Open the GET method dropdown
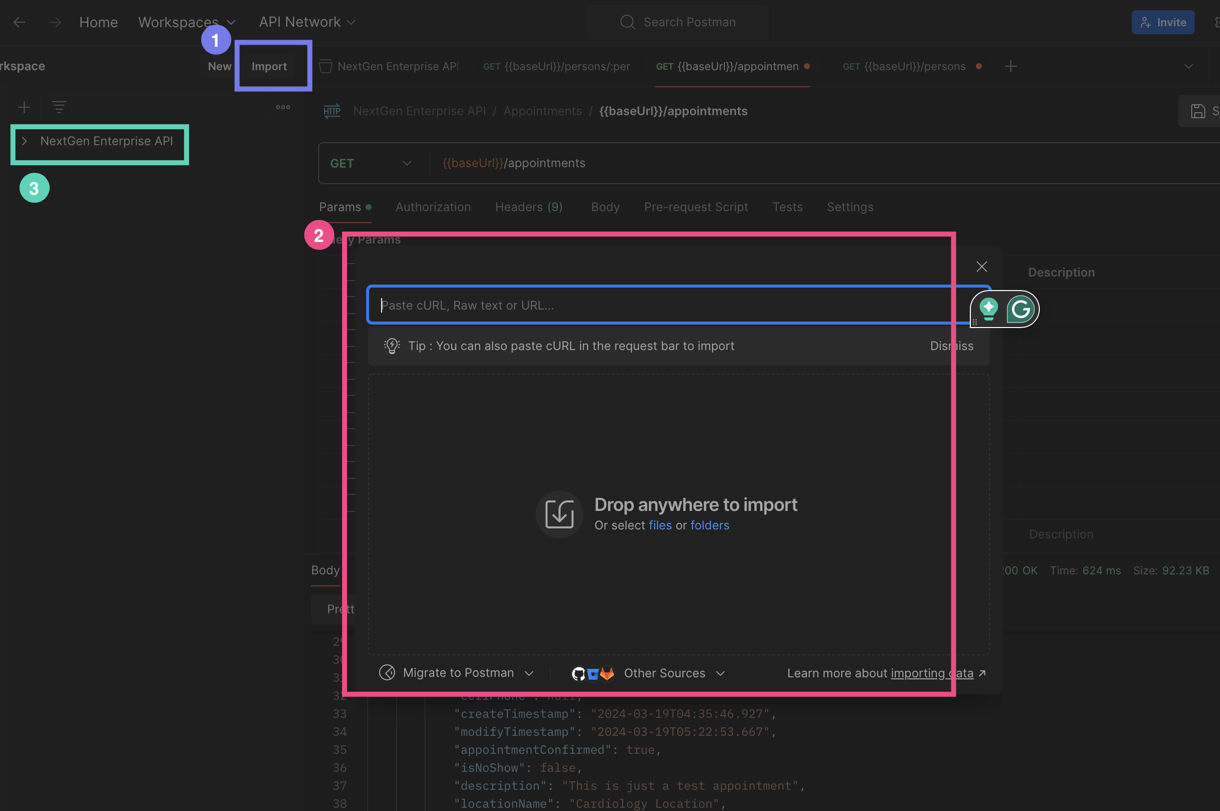The width and height of the screenshot is (1220, 811). pos(371,163)
